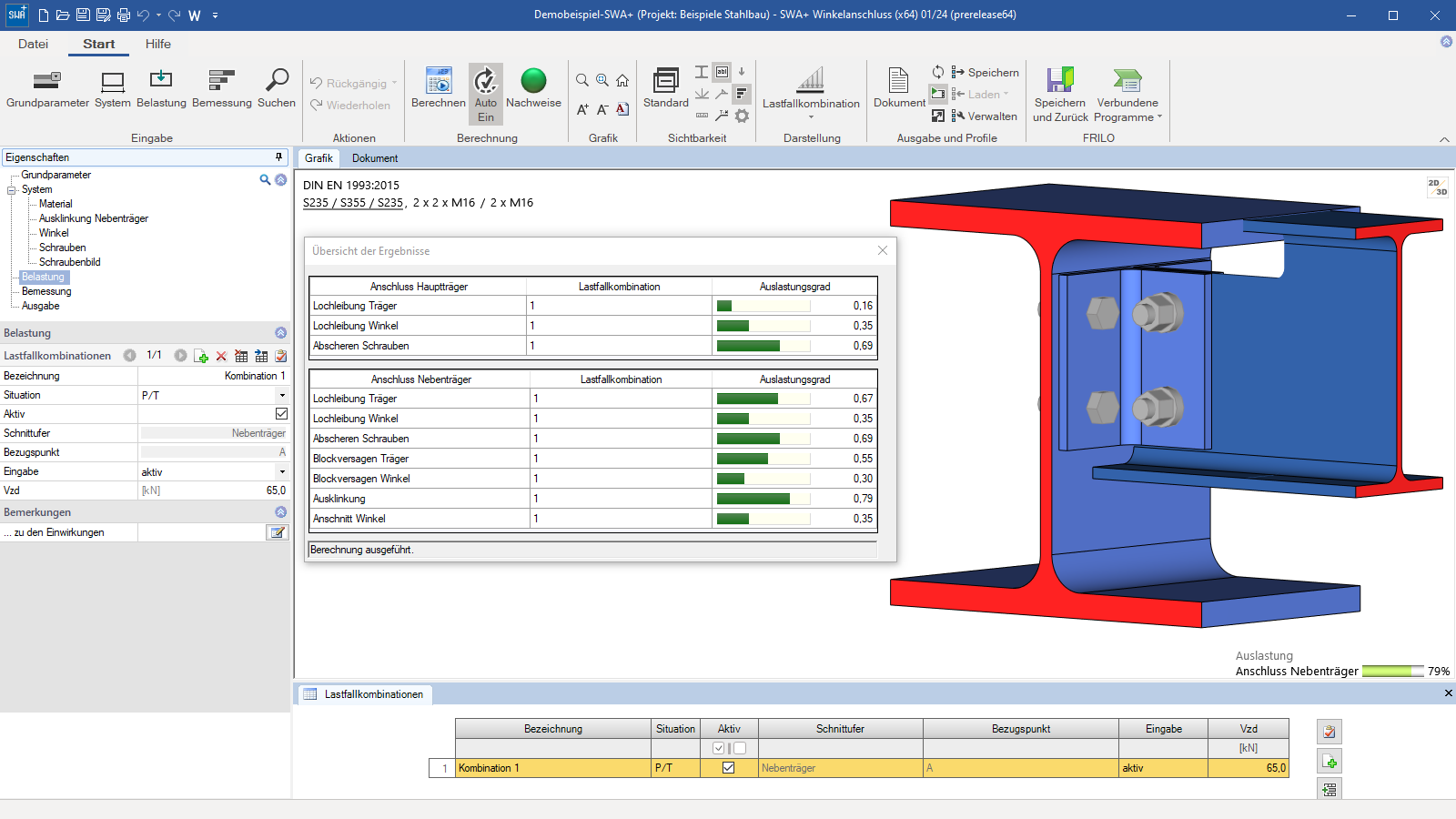Edit the Vzd value 65,0 field
This screenshot has height=819, width=1456.
point(213,490)
